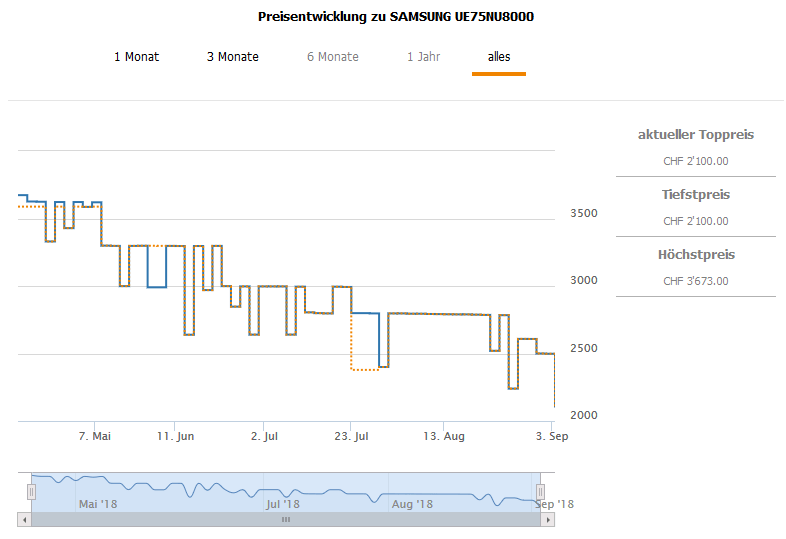786x539 pixels.
Task: Click the '7. Mai' x-axis date label
Action: tap(94, 436)
